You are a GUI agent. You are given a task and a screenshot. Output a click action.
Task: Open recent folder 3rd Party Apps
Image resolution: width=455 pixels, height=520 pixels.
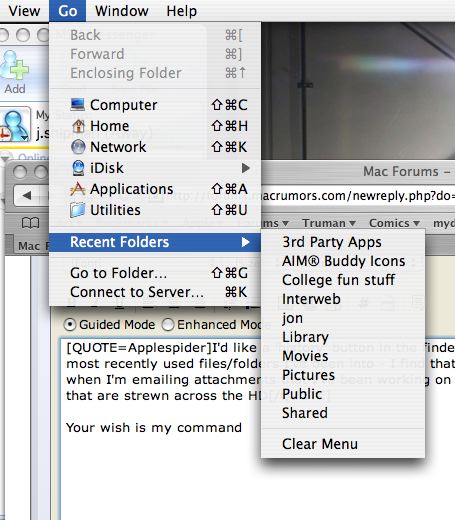click(343, 242)
